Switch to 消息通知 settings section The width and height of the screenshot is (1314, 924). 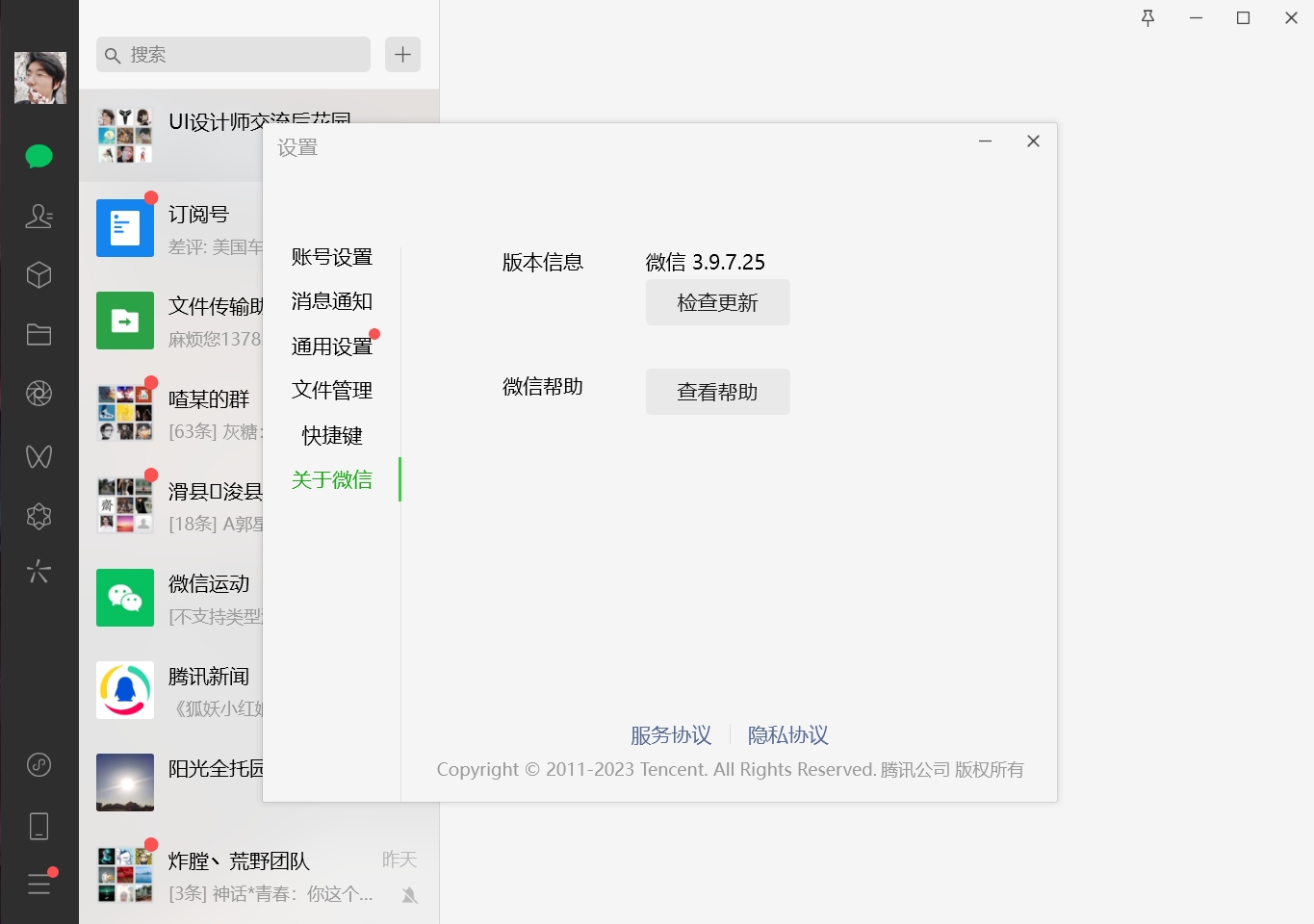pyautogui.click(x=331, y=301)
